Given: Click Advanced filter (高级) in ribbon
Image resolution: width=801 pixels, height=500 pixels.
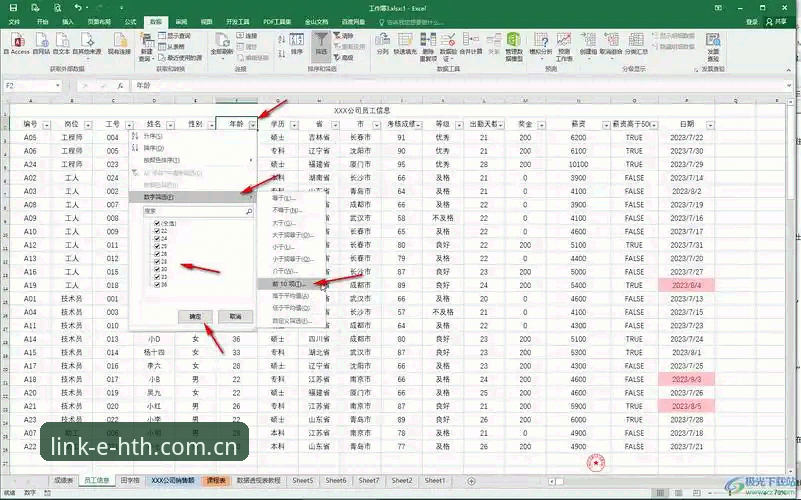Looking at the screenshot, I should pos(344,58).
